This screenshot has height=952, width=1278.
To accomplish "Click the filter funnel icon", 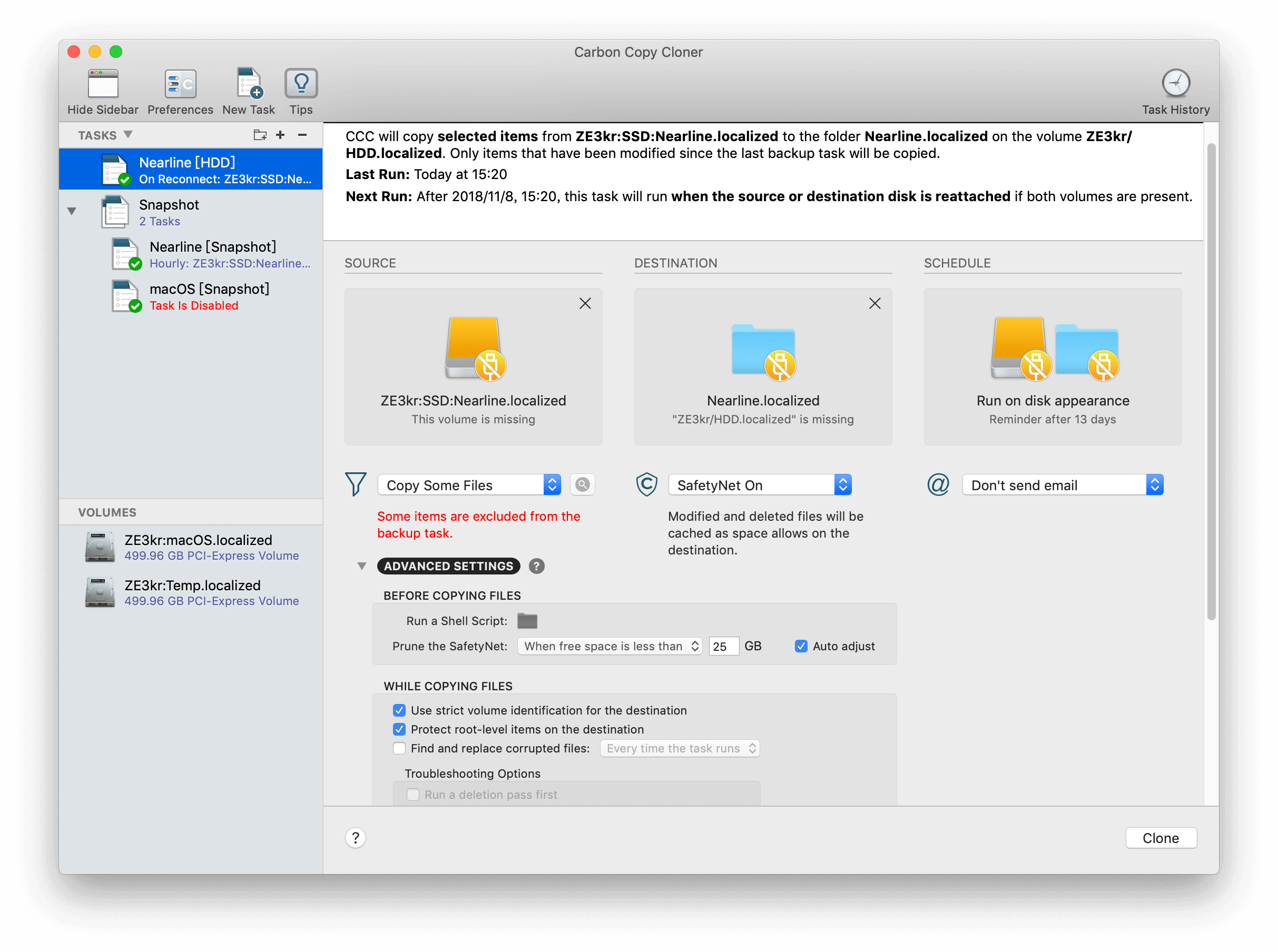I will [x=356, y=484].
